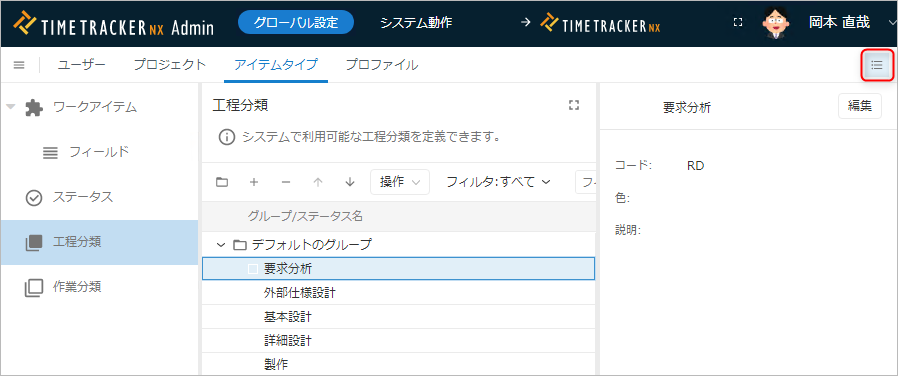Move item down with the down arrow
This screenshot has height=376, width=898.
[350, 182]
